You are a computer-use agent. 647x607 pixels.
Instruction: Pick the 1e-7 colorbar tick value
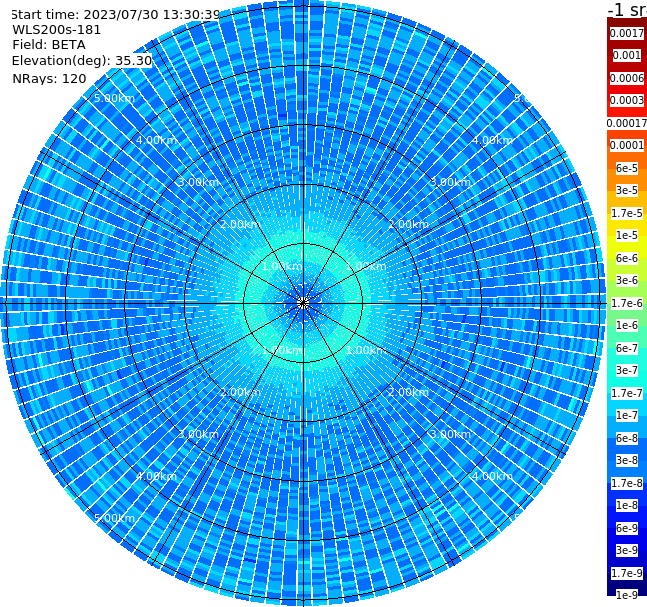pyautogui.click(x=627, y=415)
